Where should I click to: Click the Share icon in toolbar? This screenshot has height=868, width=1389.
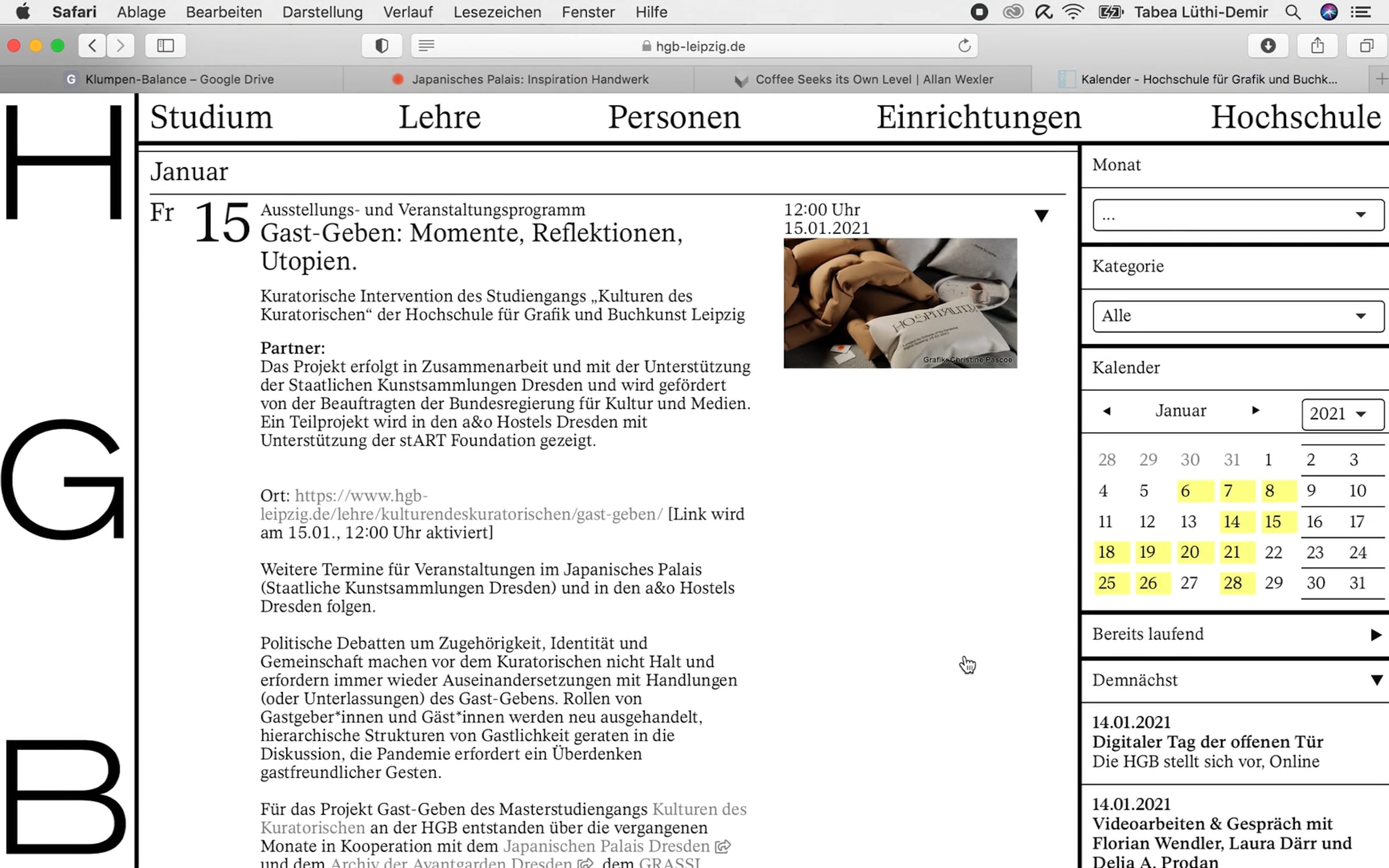click(1317, 46)
